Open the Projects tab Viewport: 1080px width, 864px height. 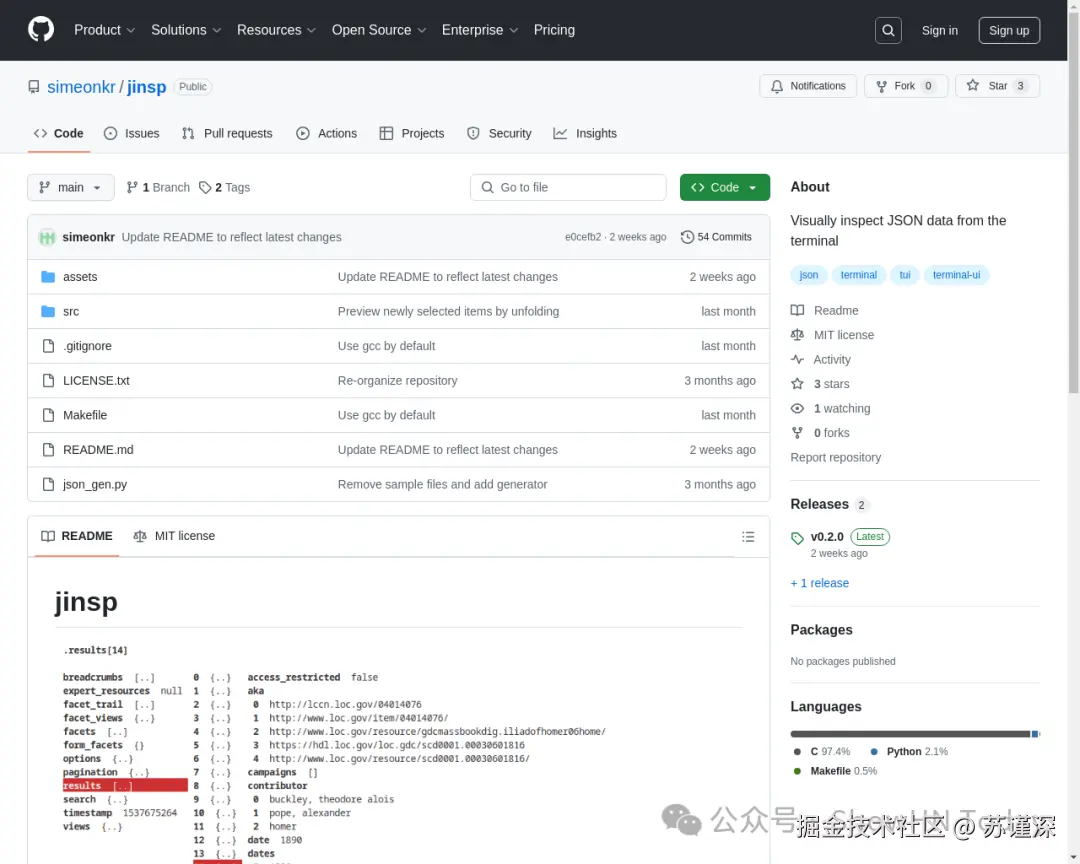(x=412, y=134)
